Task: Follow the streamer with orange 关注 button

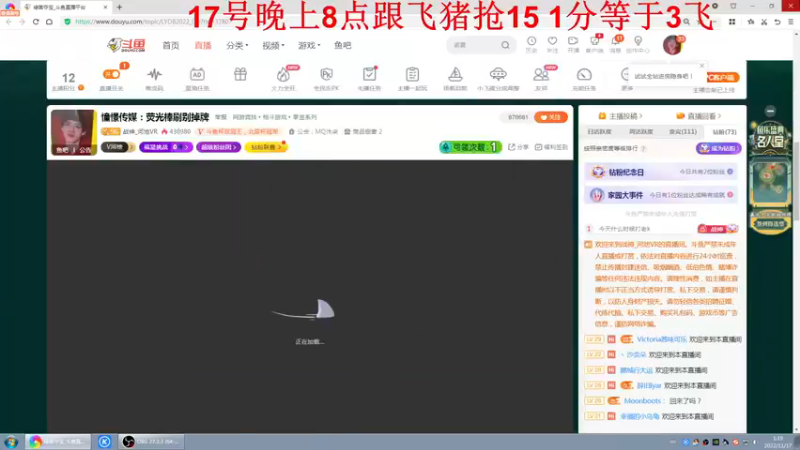Action: (551, 117)
